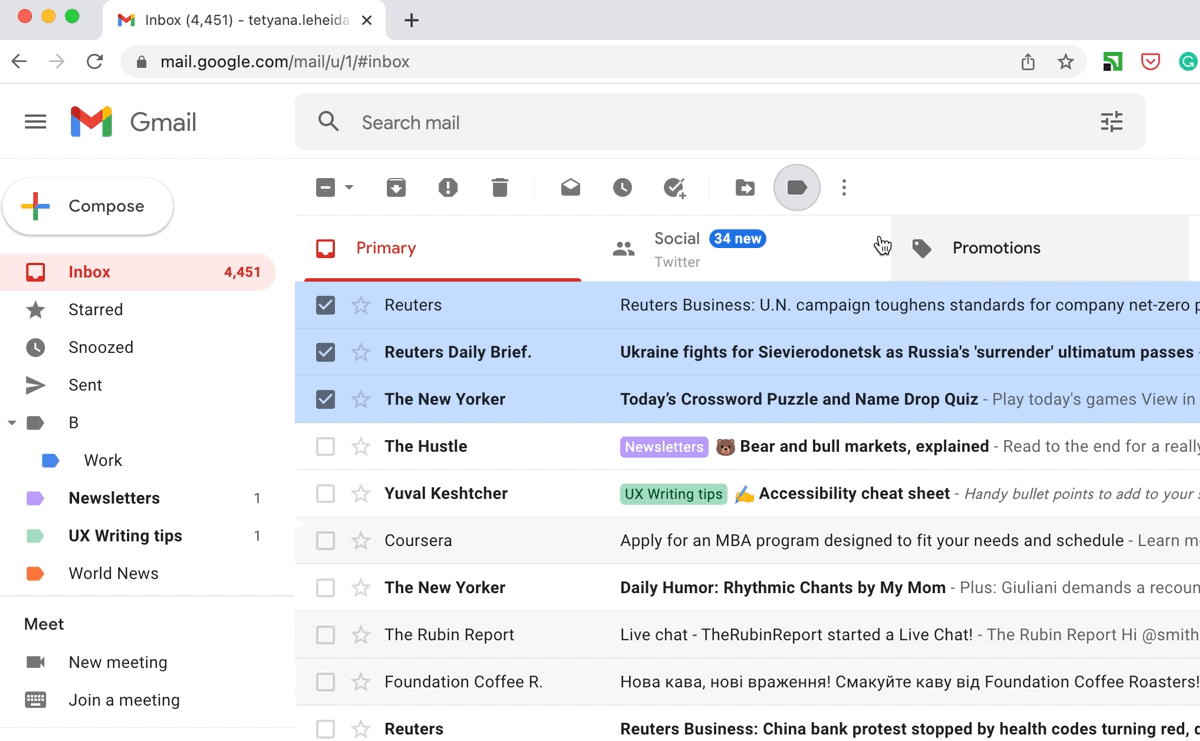Toggle the master select checkbox

point(325,188)
